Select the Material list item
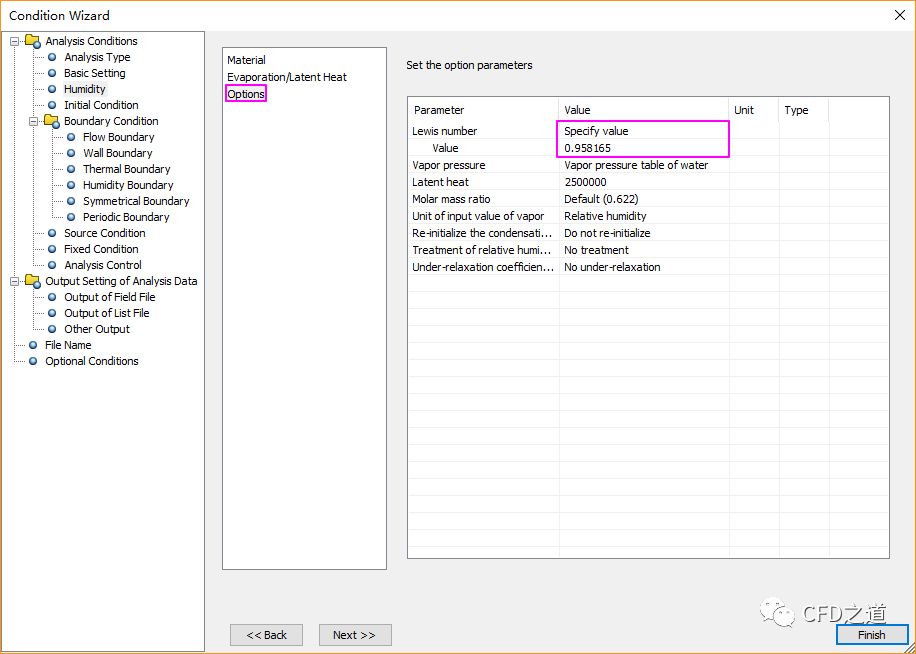 pyautogui.click(x=246, y=60)
